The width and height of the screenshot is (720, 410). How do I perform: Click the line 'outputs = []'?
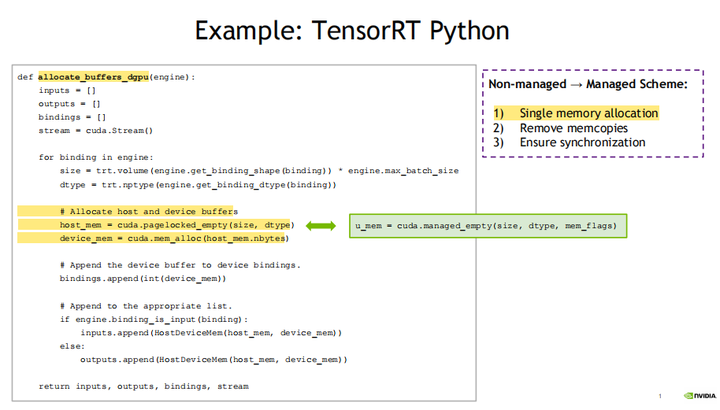coord(69,104)
